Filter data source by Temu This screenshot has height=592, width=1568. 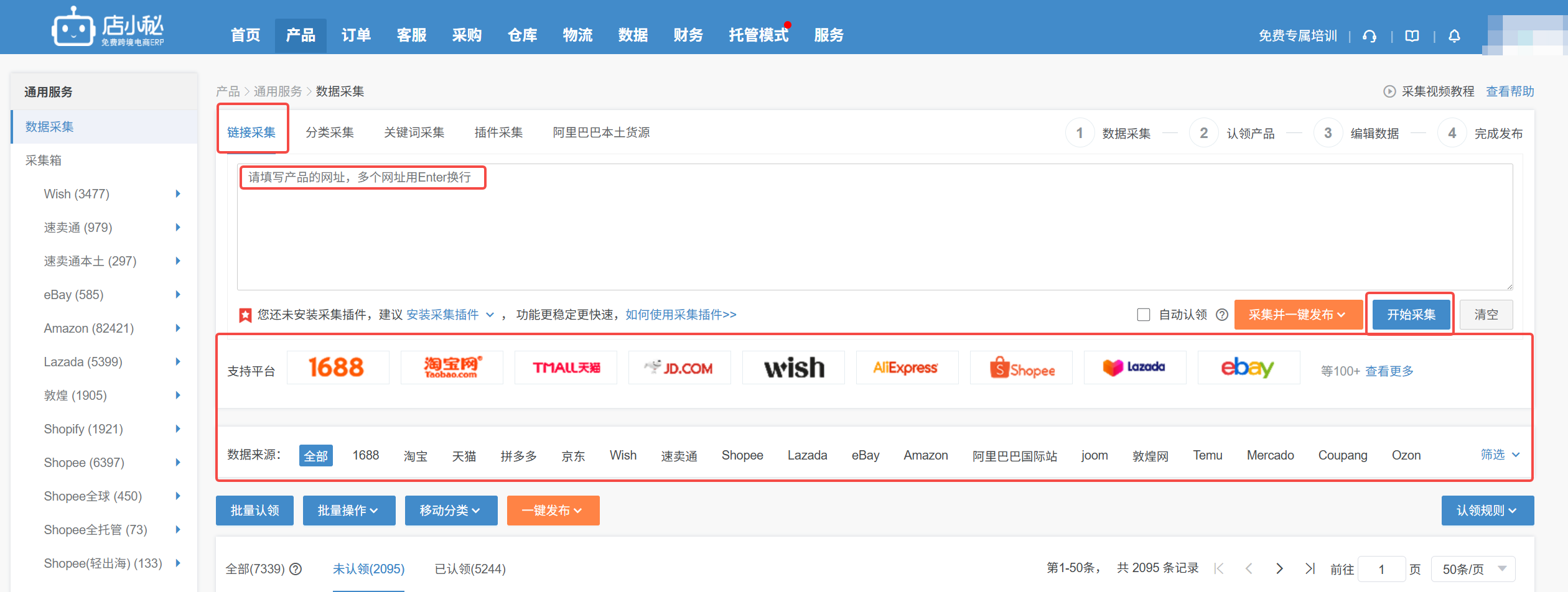pos(1208,455)
